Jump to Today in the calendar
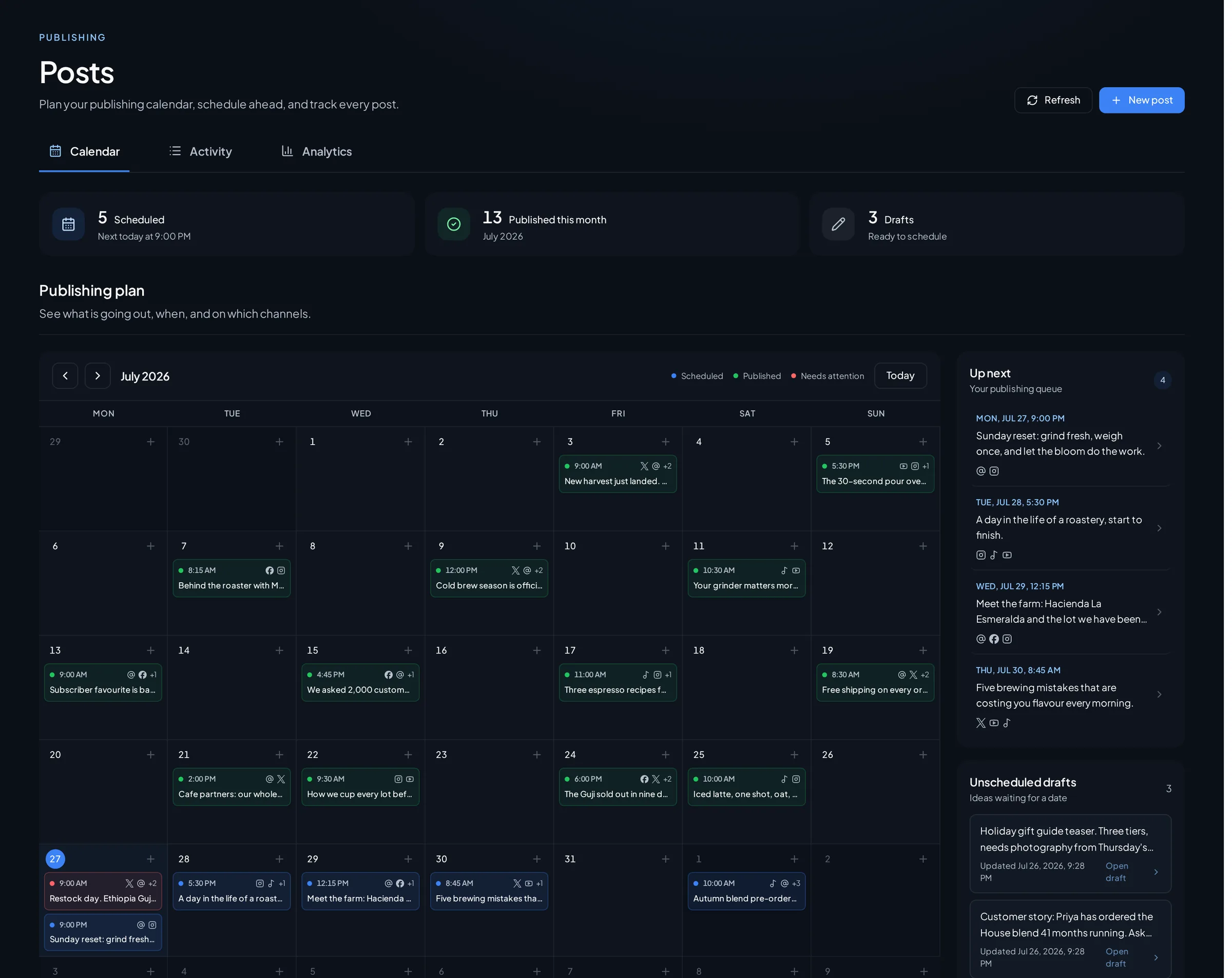Screen dimensions: 1232x978 point(901,376)
